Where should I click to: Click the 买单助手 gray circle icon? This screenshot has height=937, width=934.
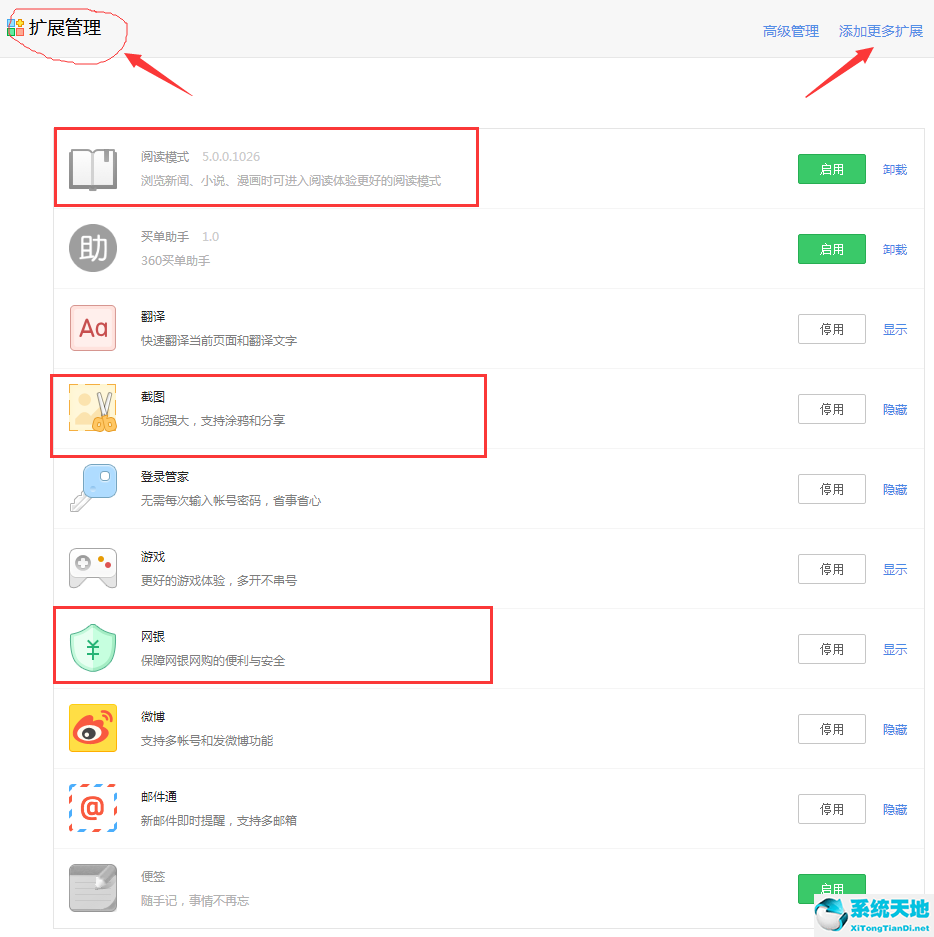(93, 248)
